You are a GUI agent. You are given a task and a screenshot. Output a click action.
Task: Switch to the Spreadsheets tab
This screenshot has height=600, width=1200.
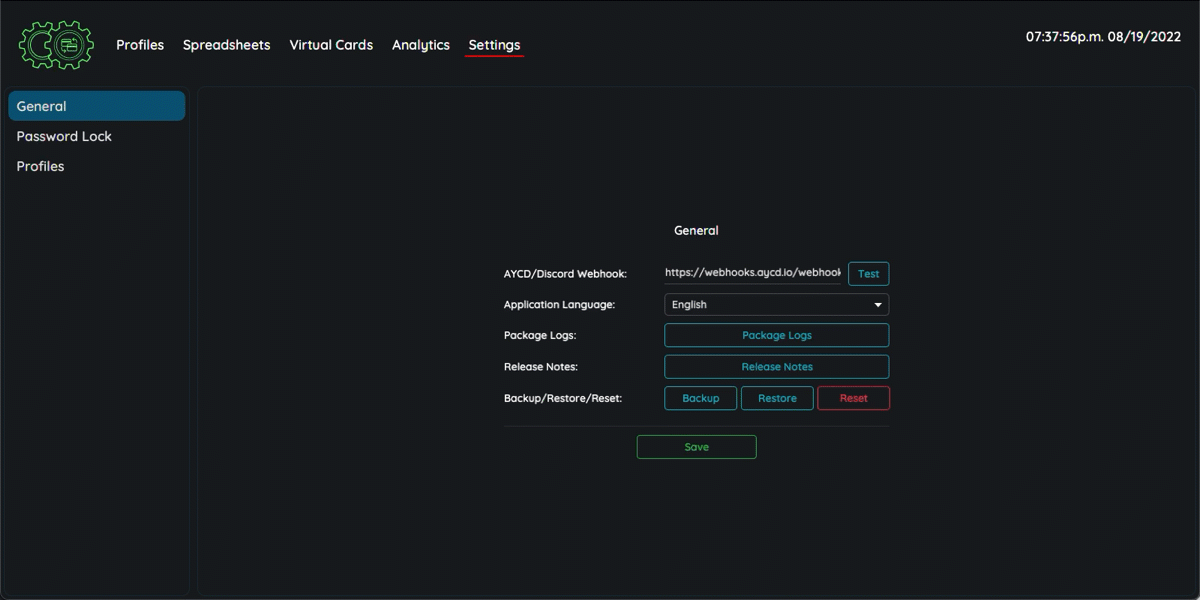click(226, 45)
